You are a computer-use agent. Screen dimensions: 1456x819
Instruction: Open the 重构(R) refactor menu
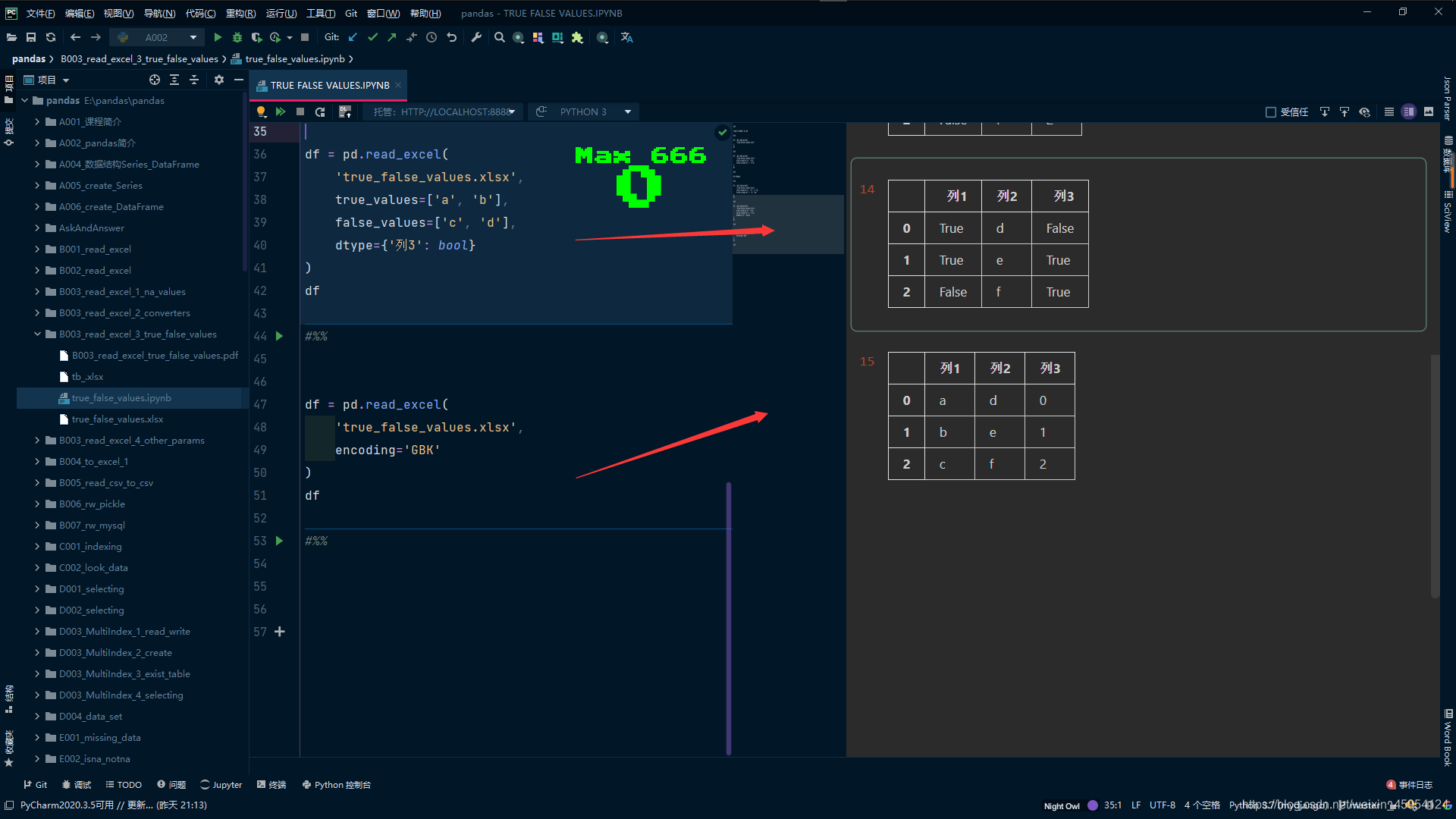coord(240,13)
